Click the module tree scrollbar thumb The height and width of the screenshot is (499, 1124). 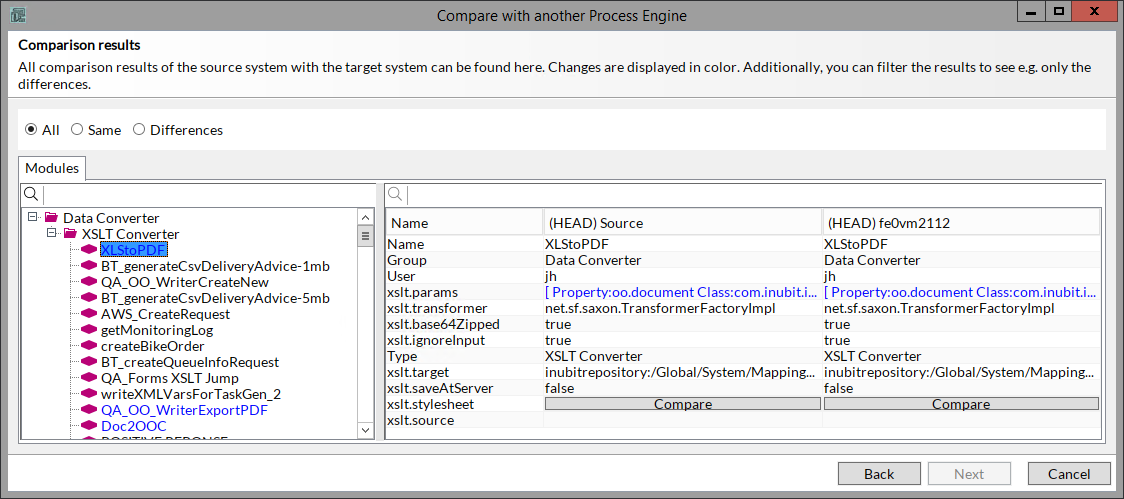point(365,236)
